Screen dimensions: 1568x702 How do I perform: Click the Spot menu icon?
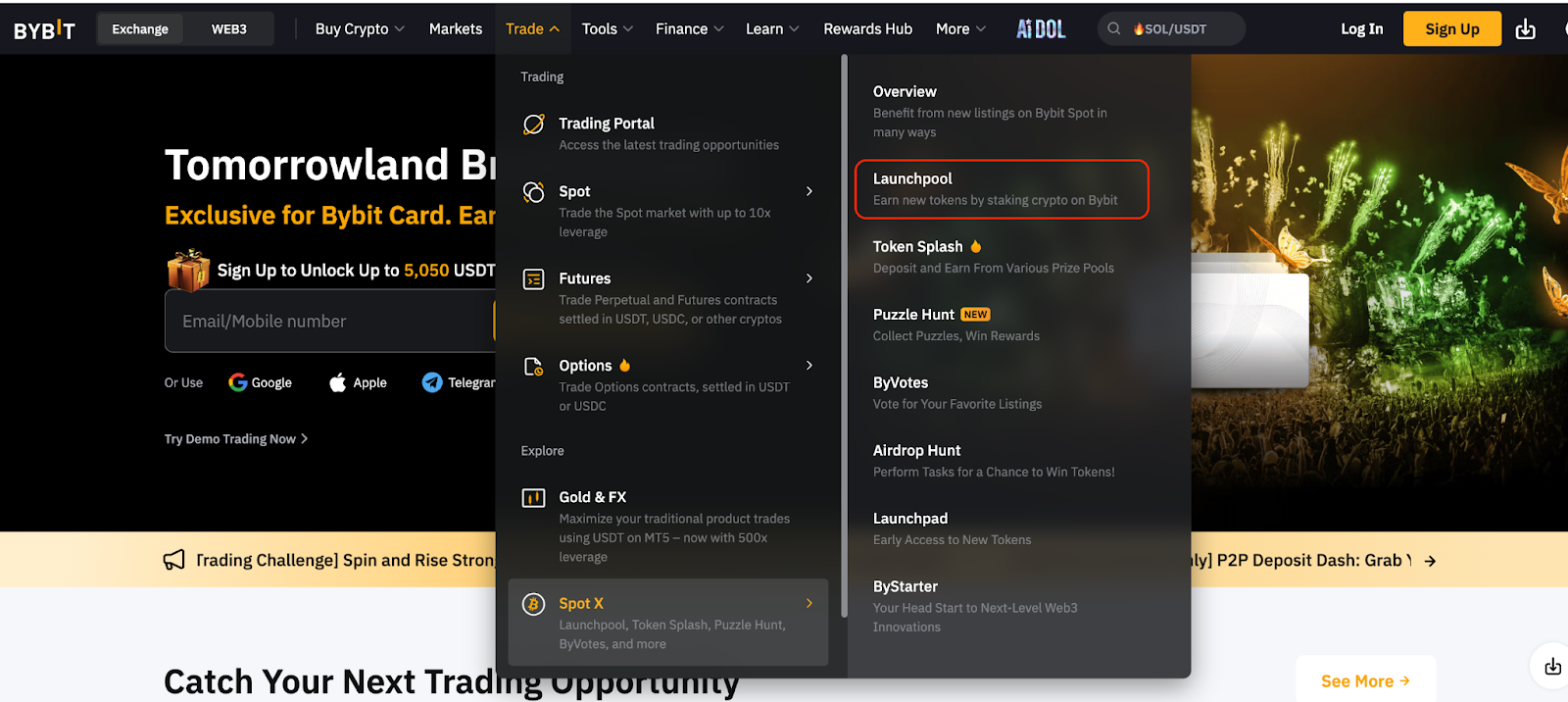(534, 192)
